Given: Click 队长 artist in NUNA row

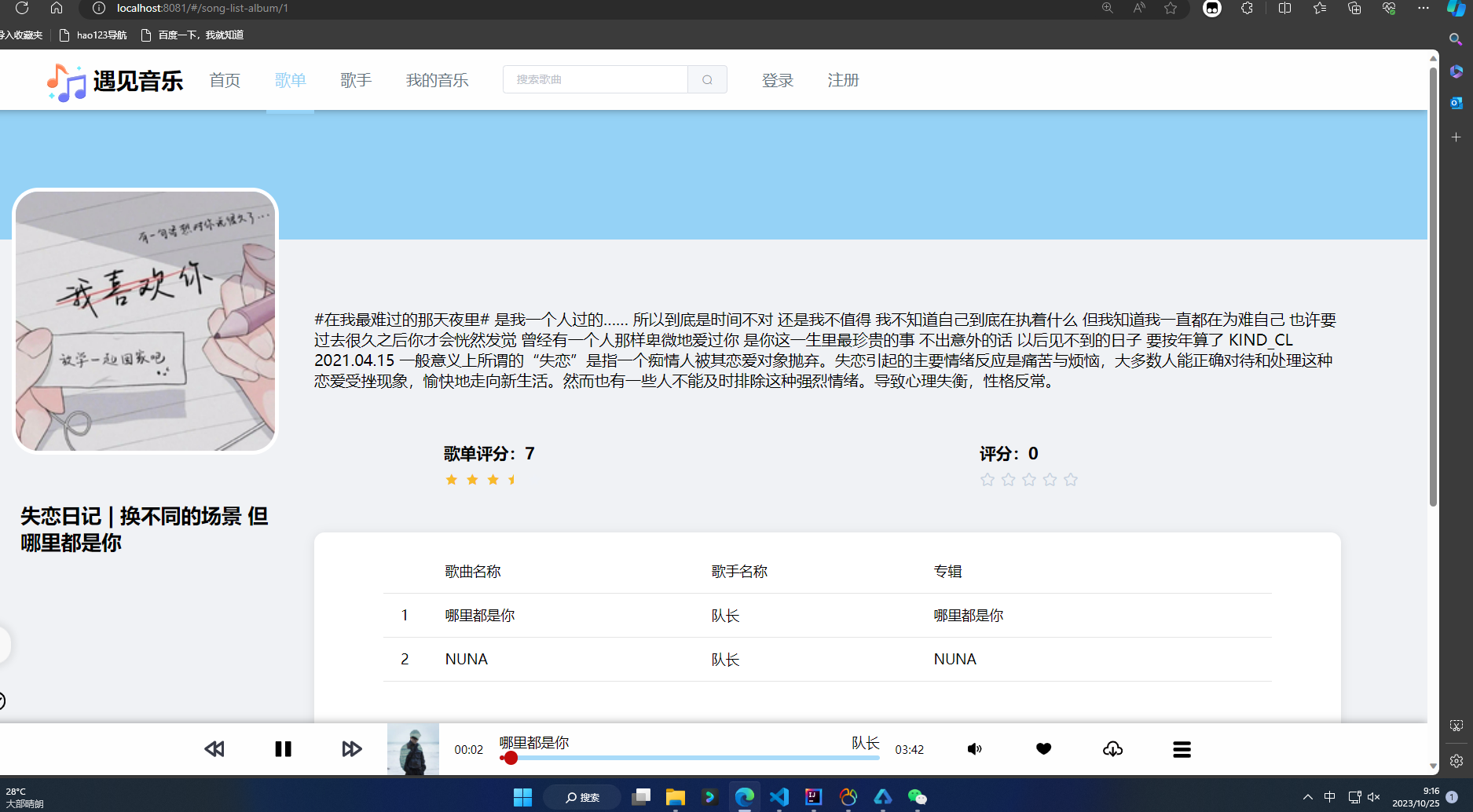Looking at the screenshot, I should 725,660.
